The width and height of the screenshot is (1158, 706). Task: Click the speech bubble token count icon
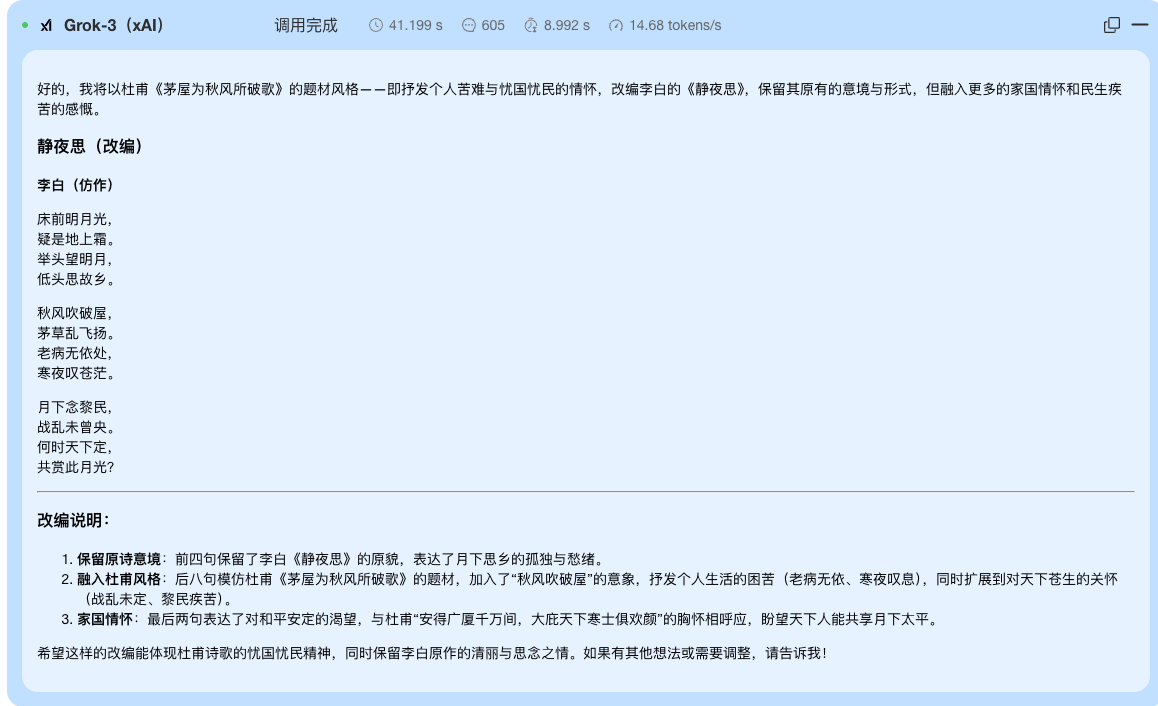tap(468, 26)
